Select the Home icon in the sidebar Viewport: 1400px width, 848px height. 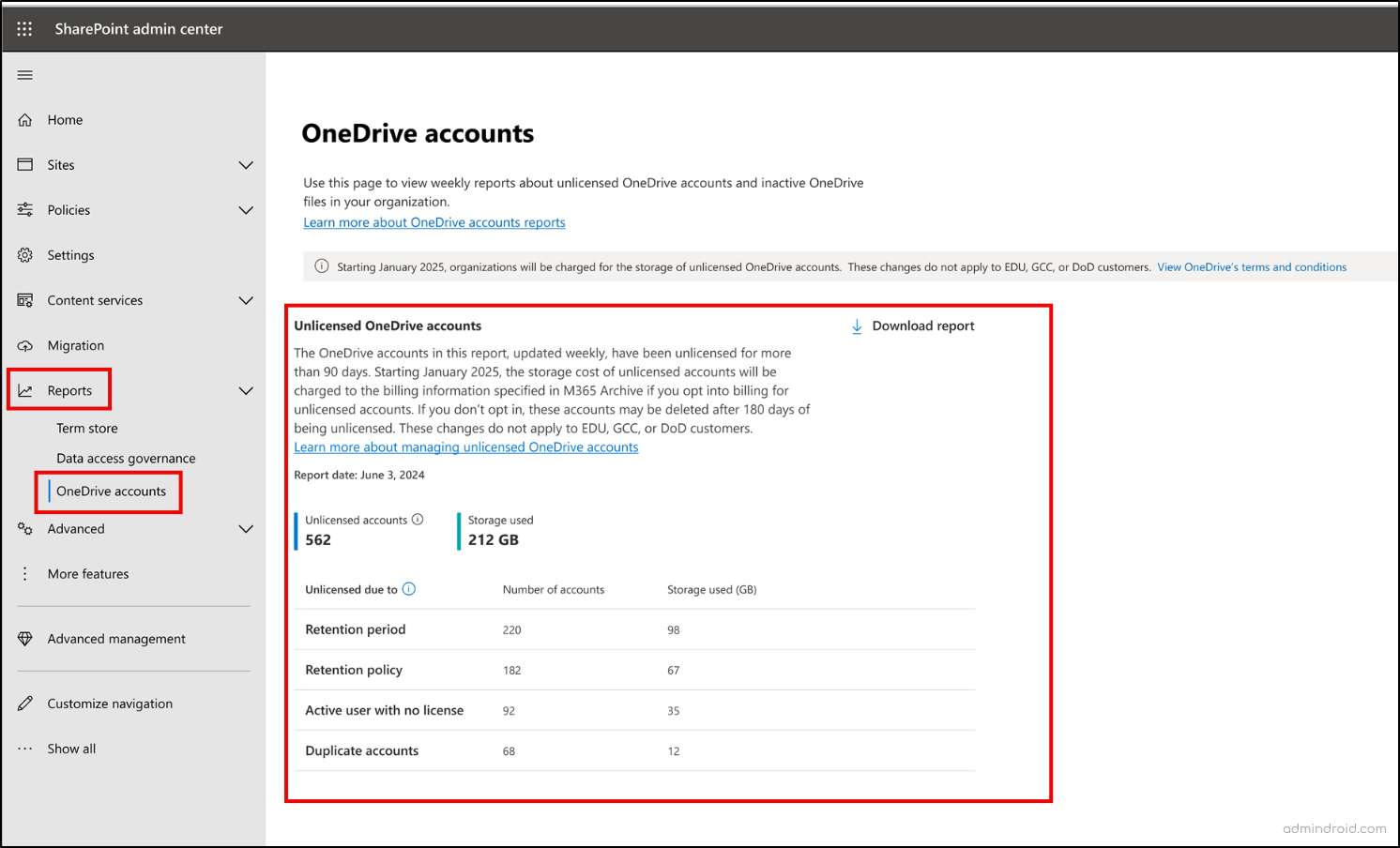tap(25, 119)
